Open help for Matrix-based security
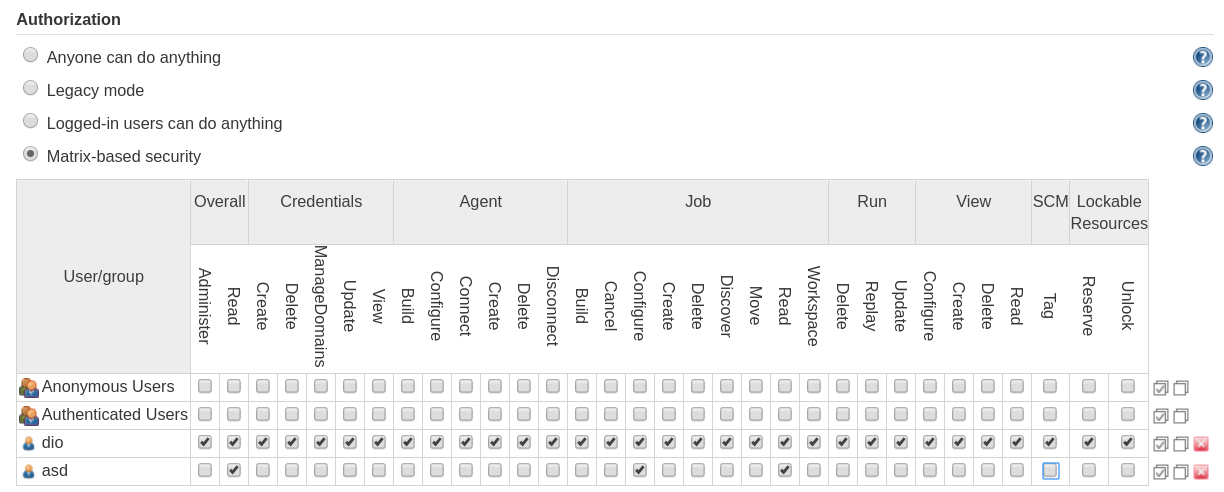The image size is (1224, 492). click(1202, 156)
